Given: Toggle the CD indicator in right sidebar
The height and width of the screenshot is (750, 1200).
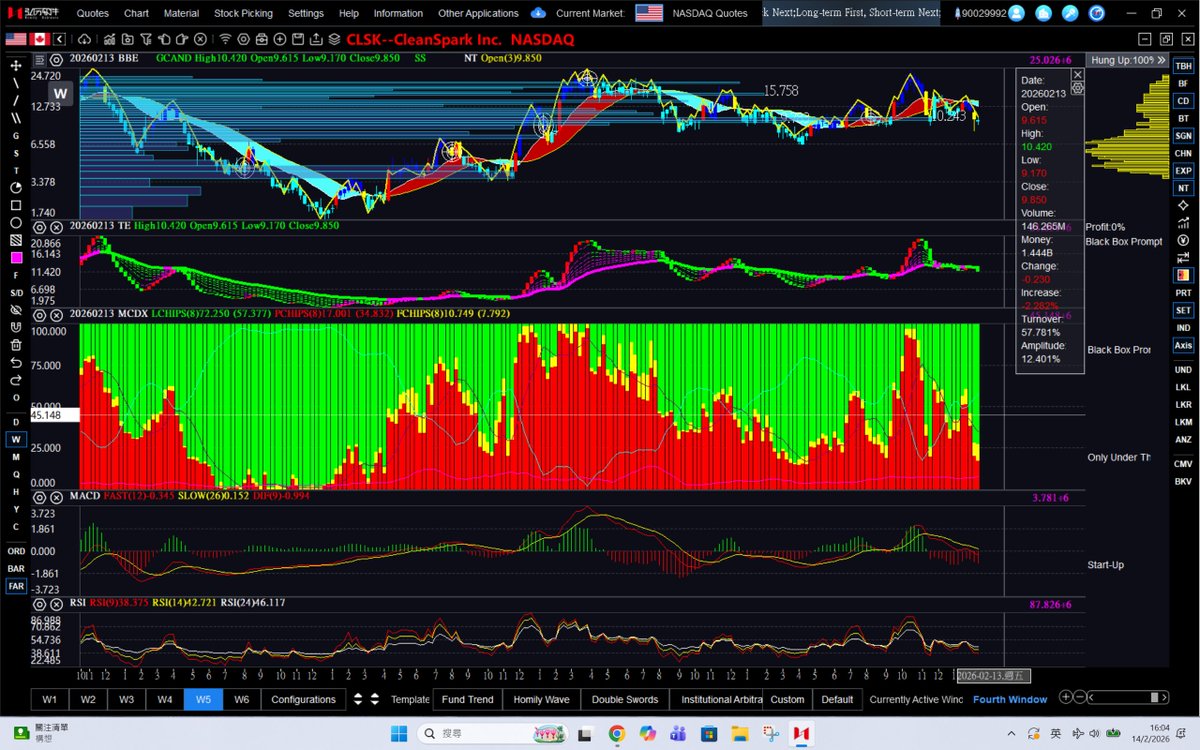Looking at the screenshot, I should tap(1183, 101).
